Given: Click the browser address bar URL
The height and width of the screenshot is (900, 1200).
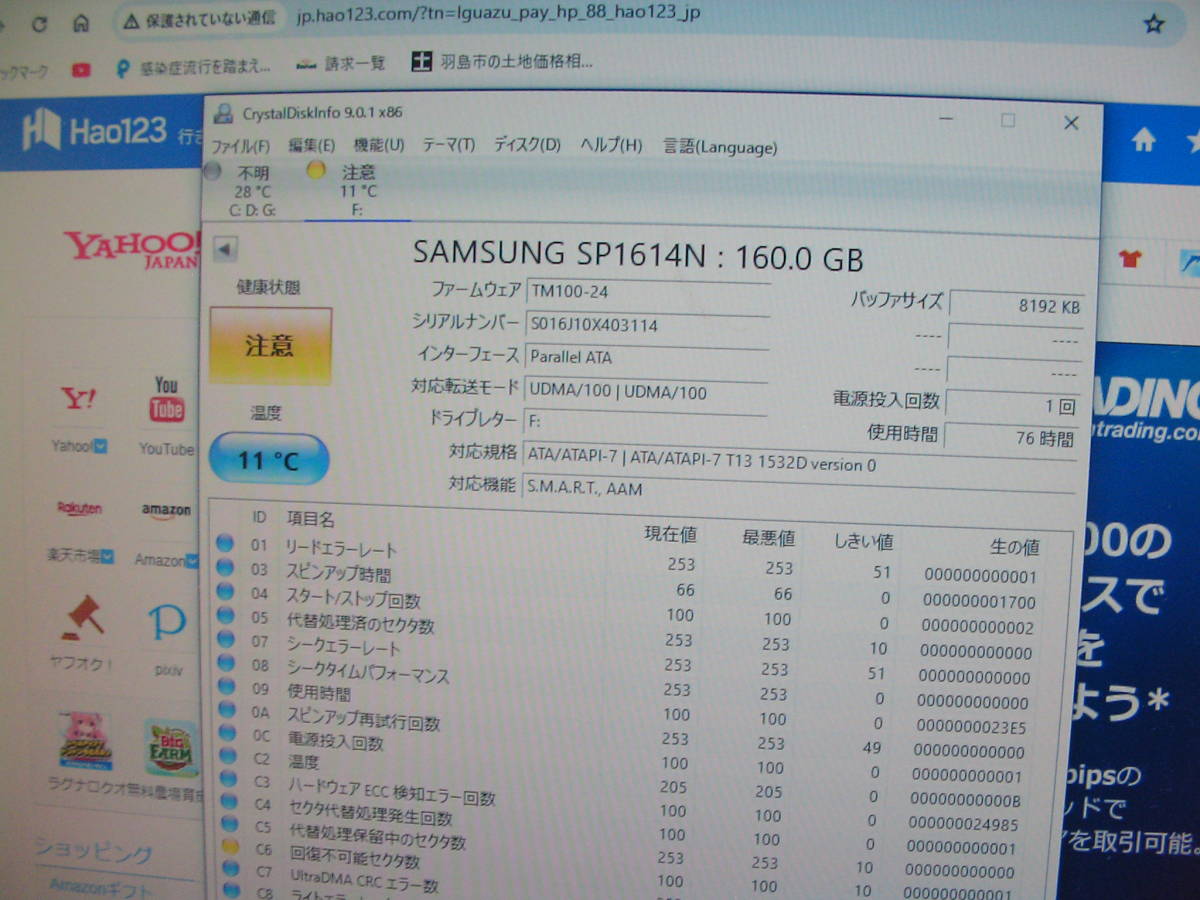Looking at the screenshot, I should [500, 13].
